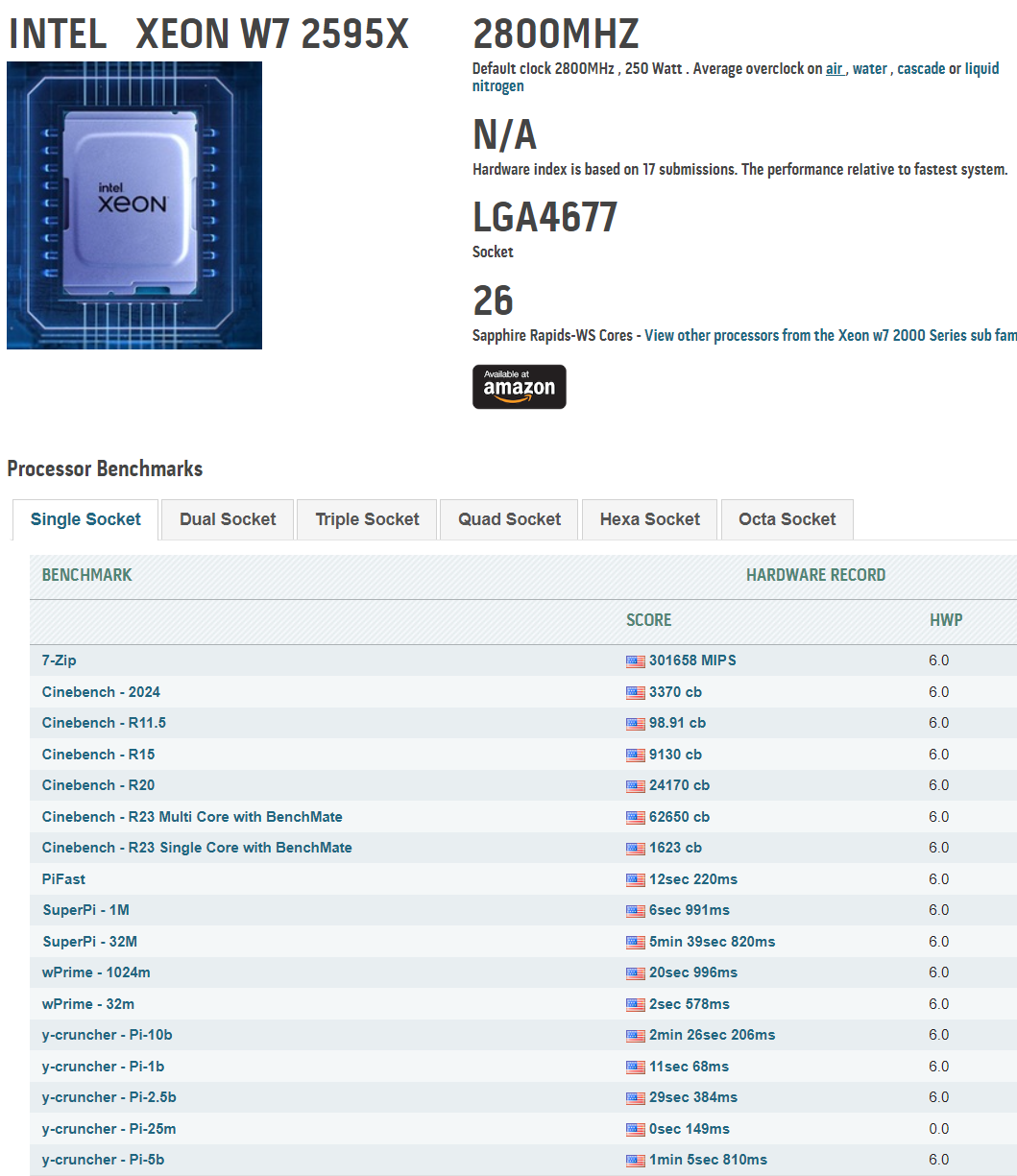The width and height of the screenshot is (1017, 1176).
Task: Select the Octa Socket tab
Action: [x=787, y=519]
